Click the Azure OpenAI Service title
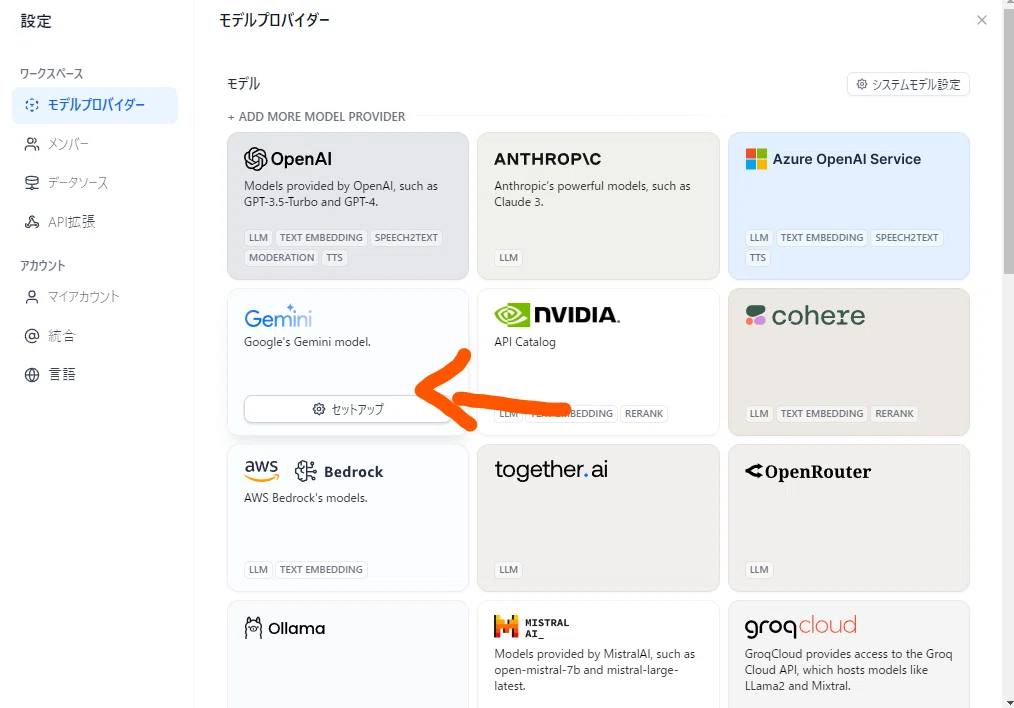Image resolution: width=1014 pixels, height=708 pixels. coord(847,159)
